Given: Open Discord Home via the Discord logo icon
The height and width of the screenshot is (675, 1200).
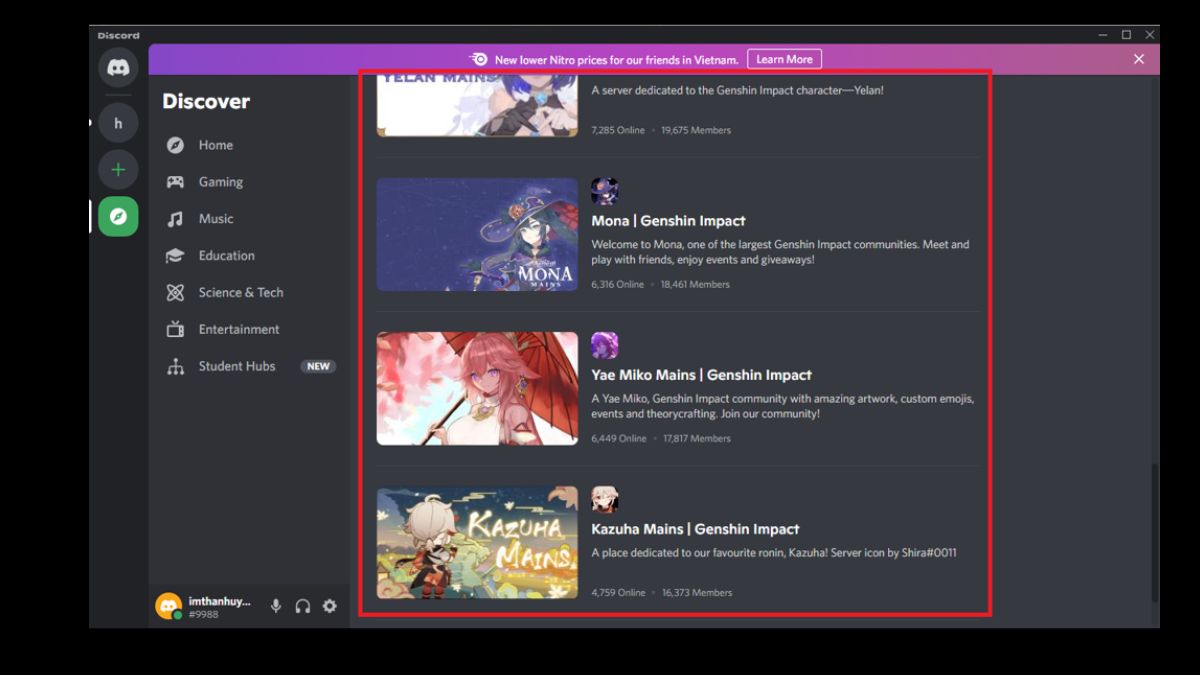Looking at the screenshot, I should point(118,68).
